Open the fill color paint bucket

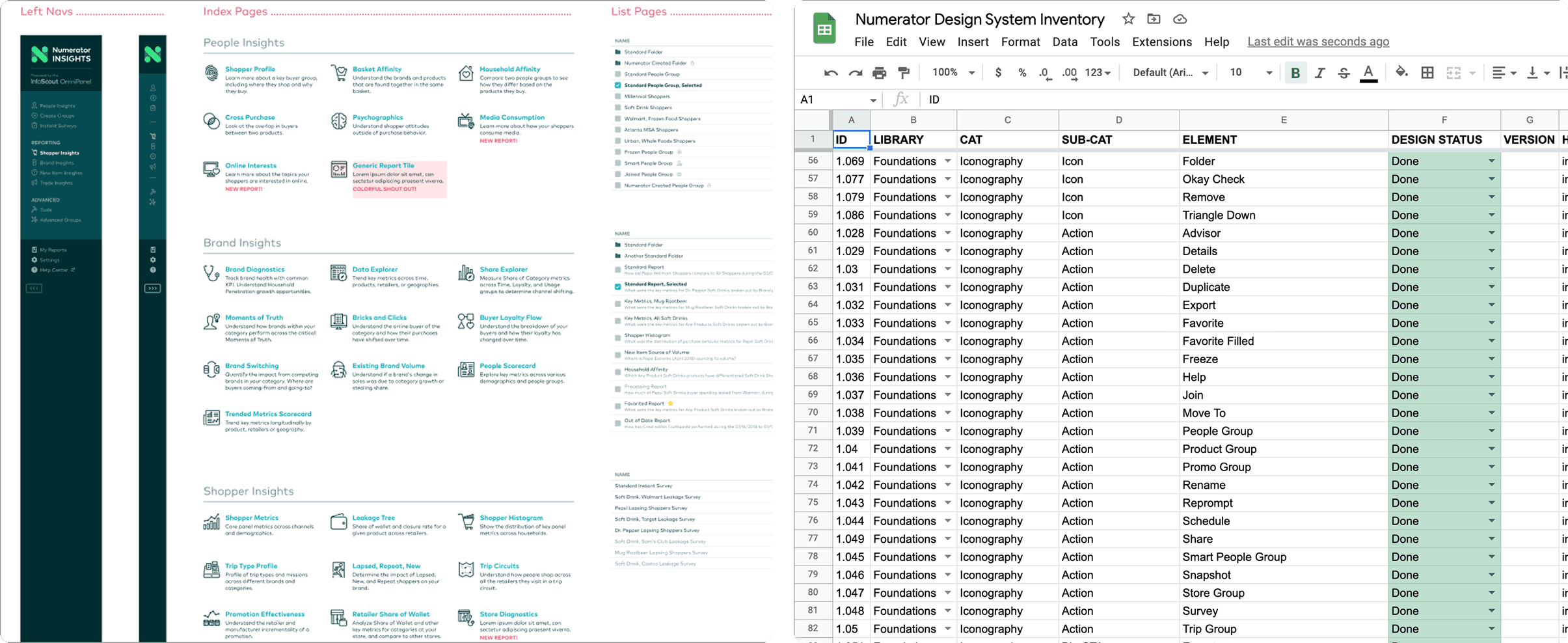[x=1401, y=73]
